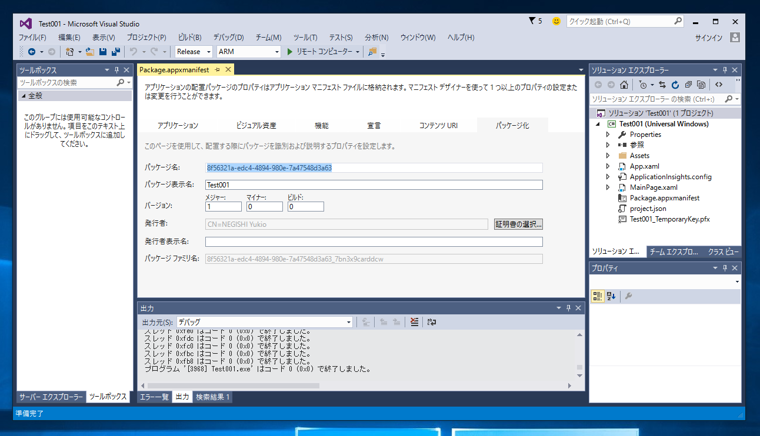Toggle pin on Package.appxmanifest tab

point(217,70)
